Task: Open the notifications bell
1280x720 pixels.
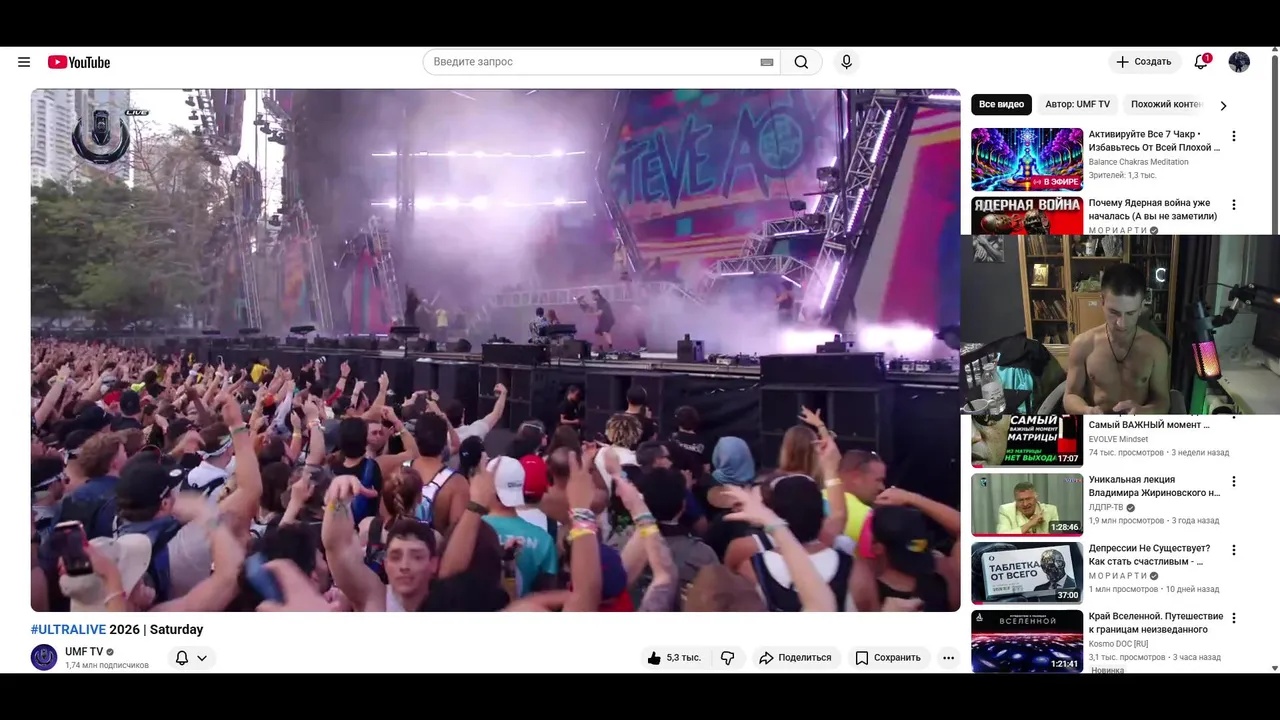Action: [1201, 62]
